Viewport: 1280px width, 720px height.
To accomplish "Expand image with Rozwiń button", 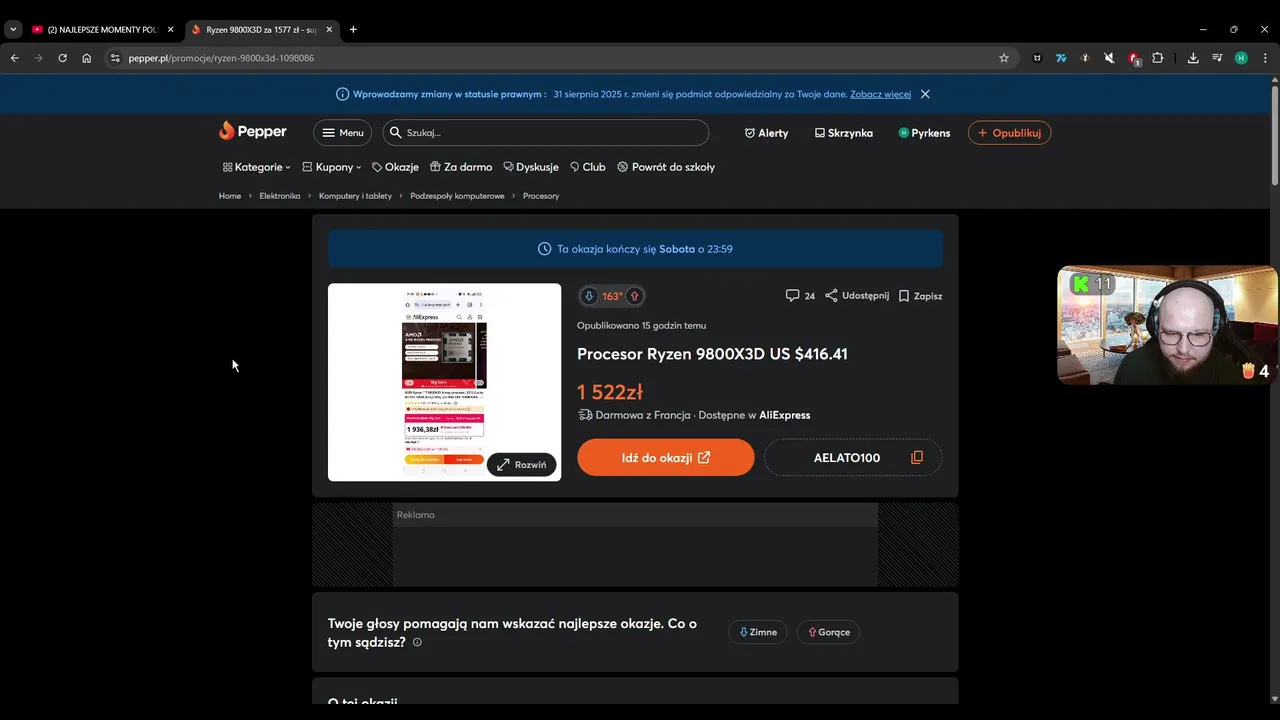I will pos(521,465).
